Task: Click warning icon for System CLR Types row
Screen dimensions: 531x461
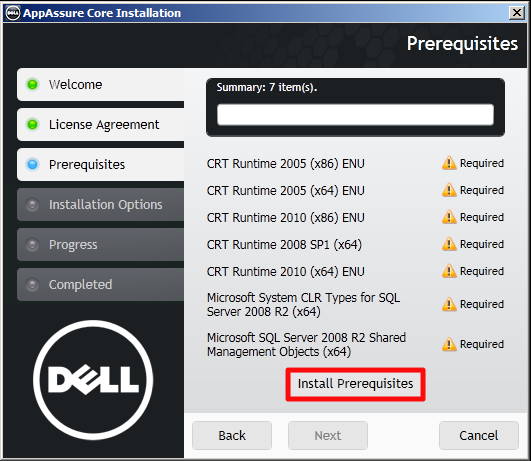Action: click(449, 304)
